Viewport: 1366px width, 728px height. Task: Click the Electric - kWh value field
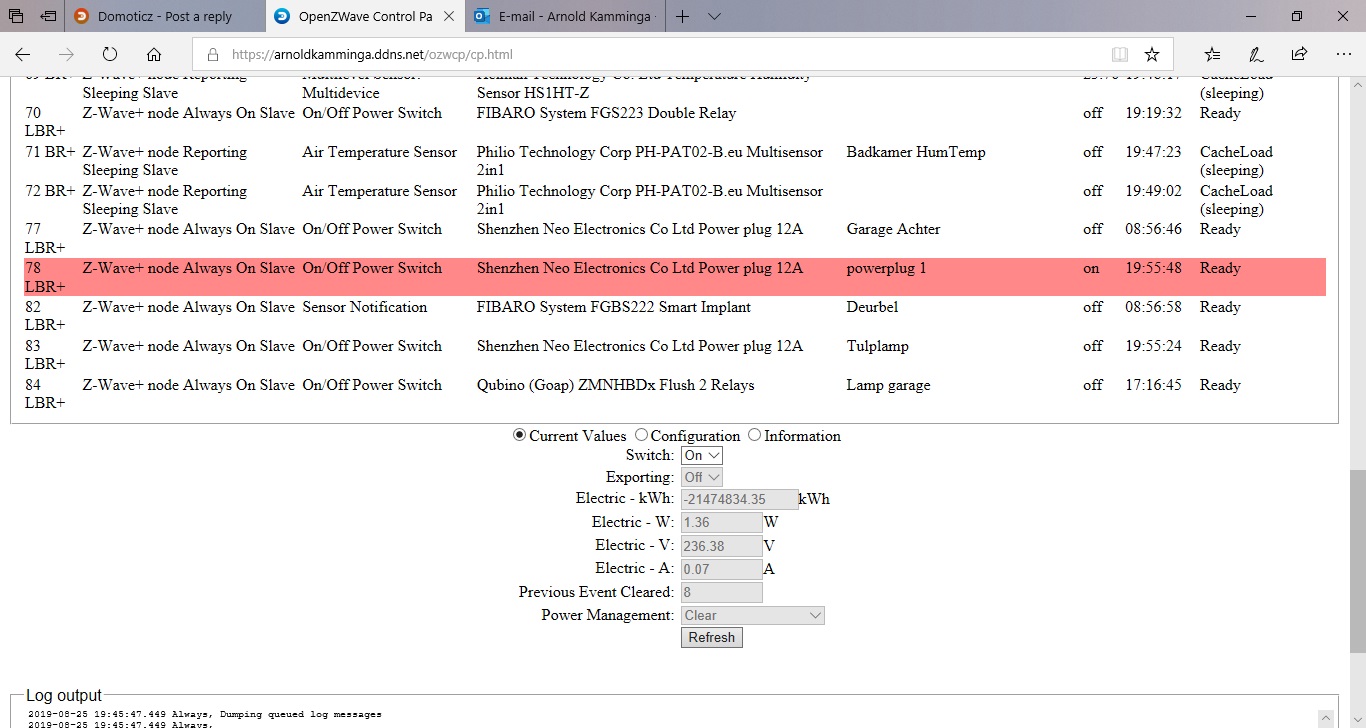pos(739,499)
